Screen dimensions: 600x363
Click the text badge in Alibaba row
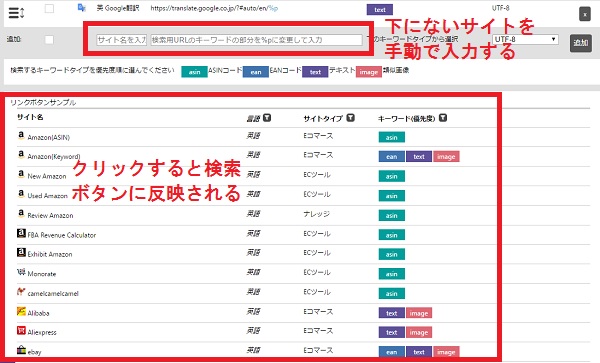click(391, 313)
